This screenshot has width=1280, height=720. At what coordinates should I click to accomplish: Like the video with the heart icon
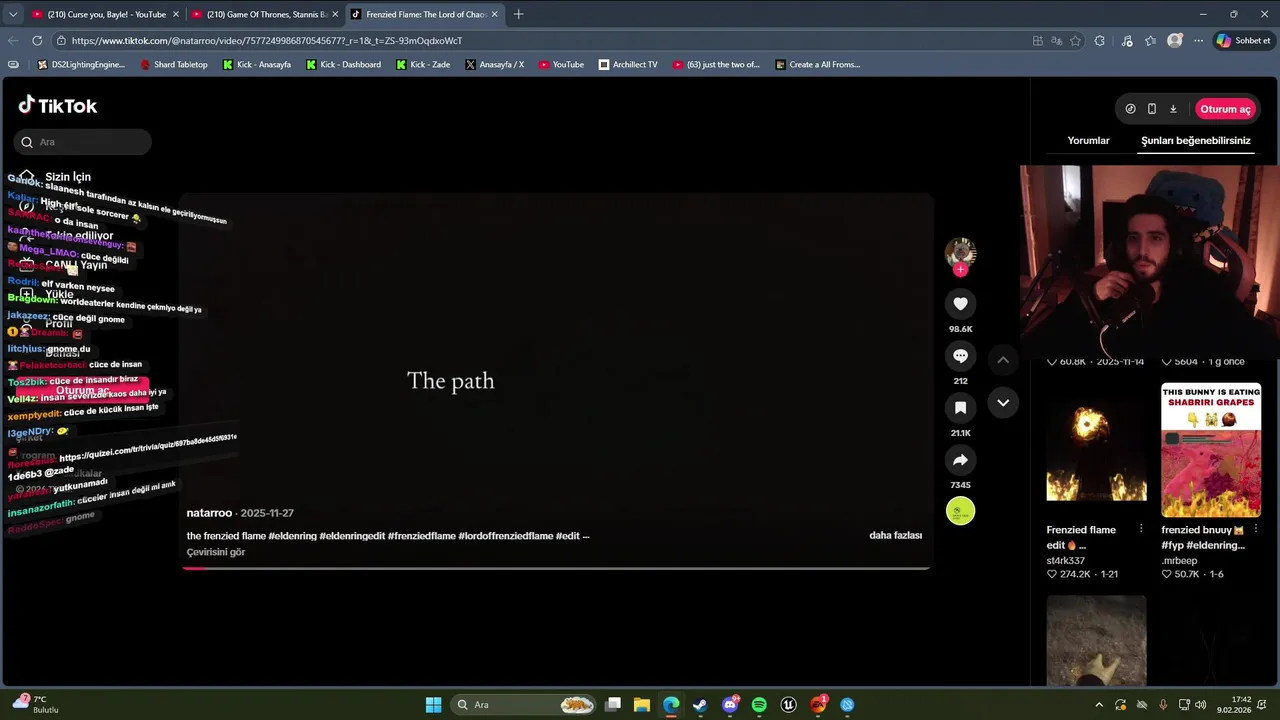point(960,304)
